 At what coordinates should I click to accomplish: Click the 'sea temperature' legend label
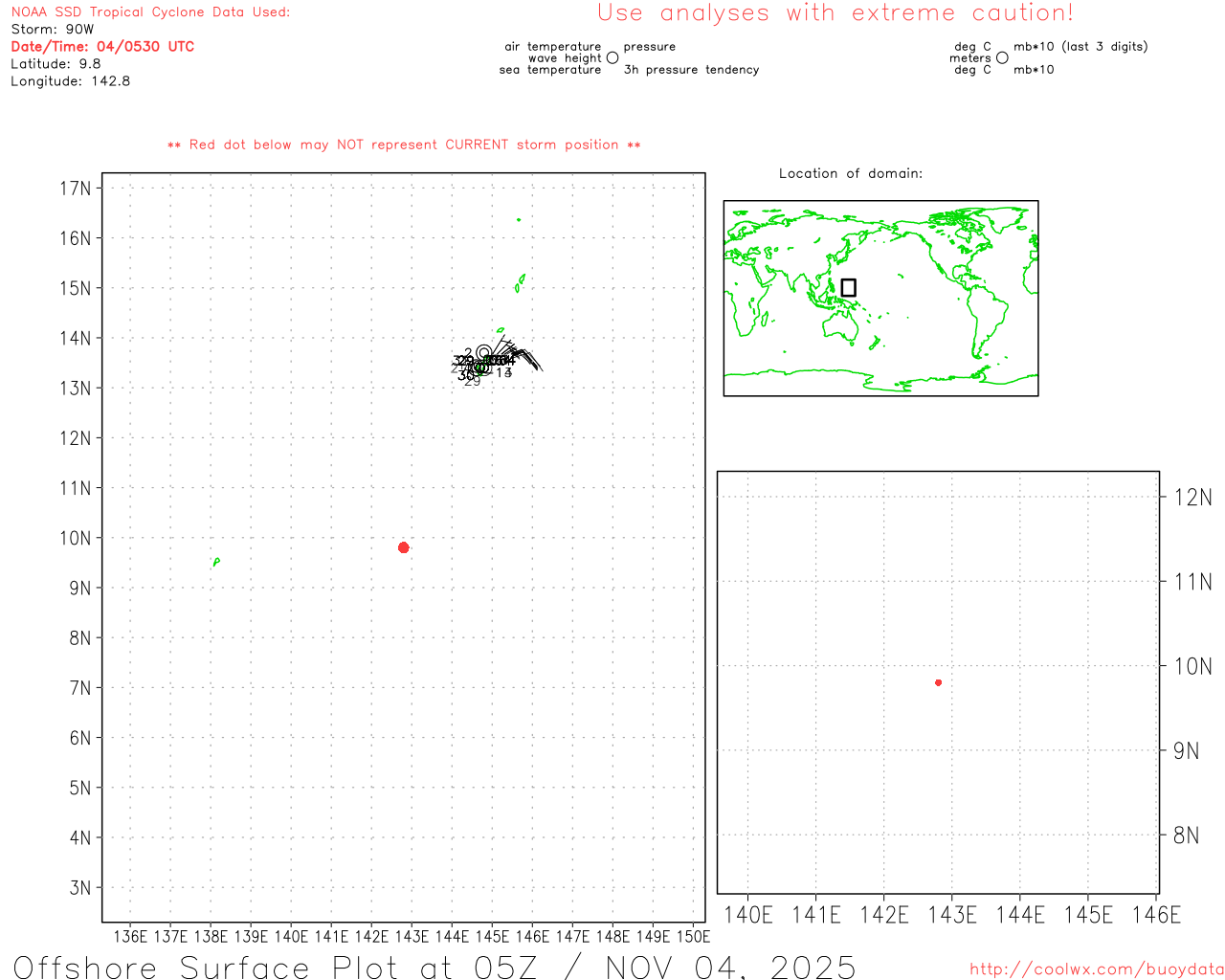coord(550,69)
